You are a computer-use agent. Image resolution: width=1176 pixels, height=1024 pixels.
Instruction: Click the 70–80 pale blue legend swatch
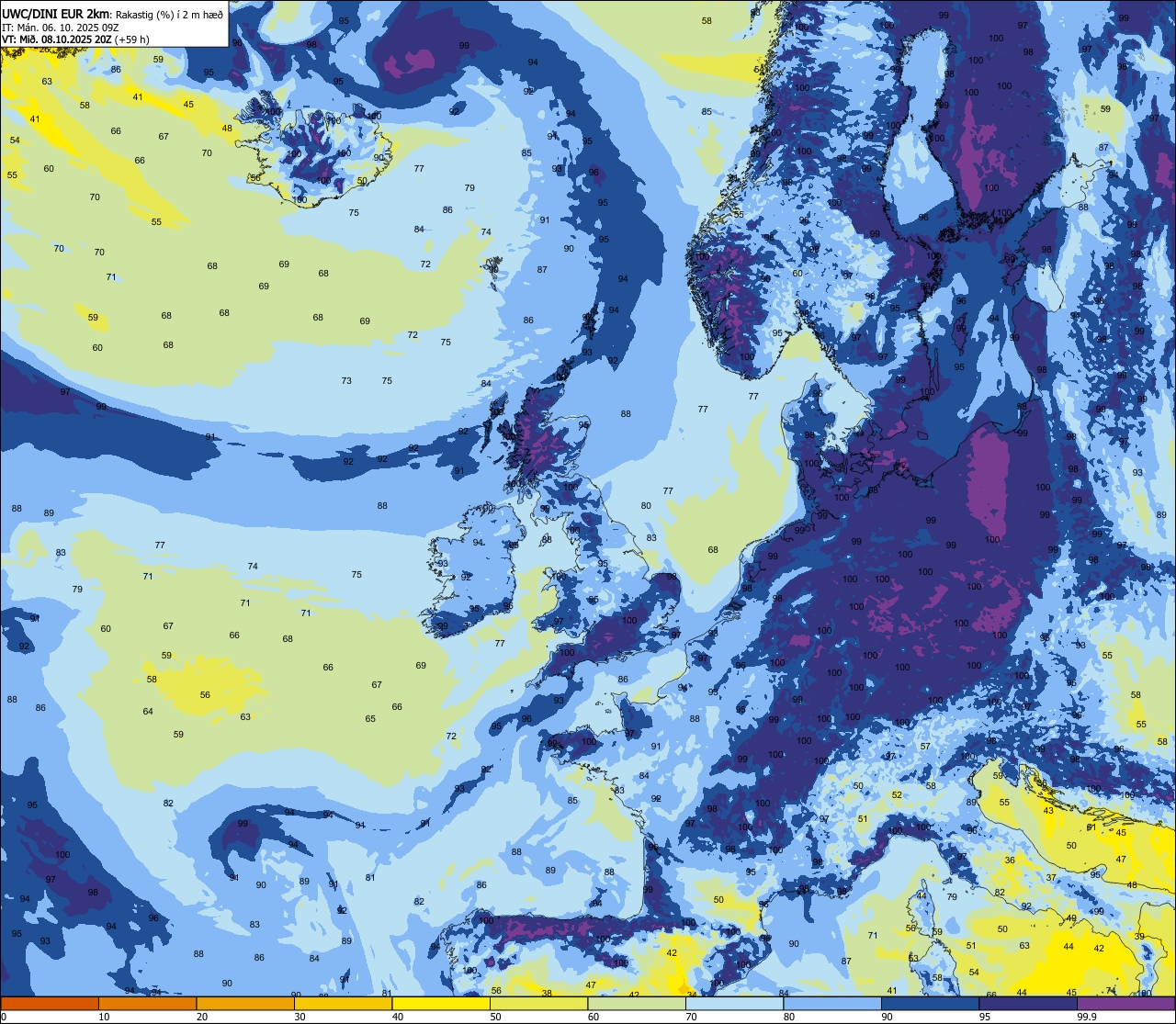[734, 1003]
